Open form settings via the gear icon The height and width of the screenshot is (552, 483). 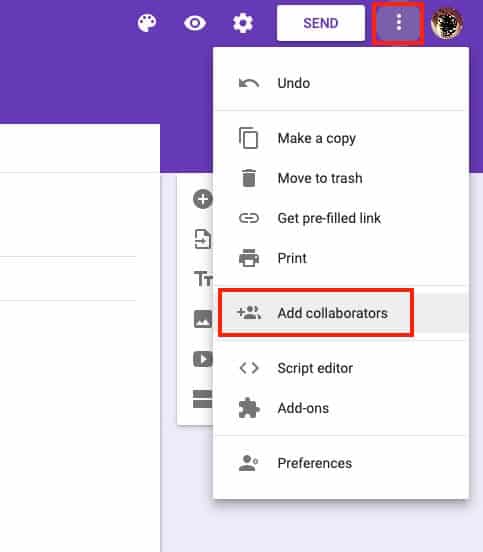click(x=243, y=23)
